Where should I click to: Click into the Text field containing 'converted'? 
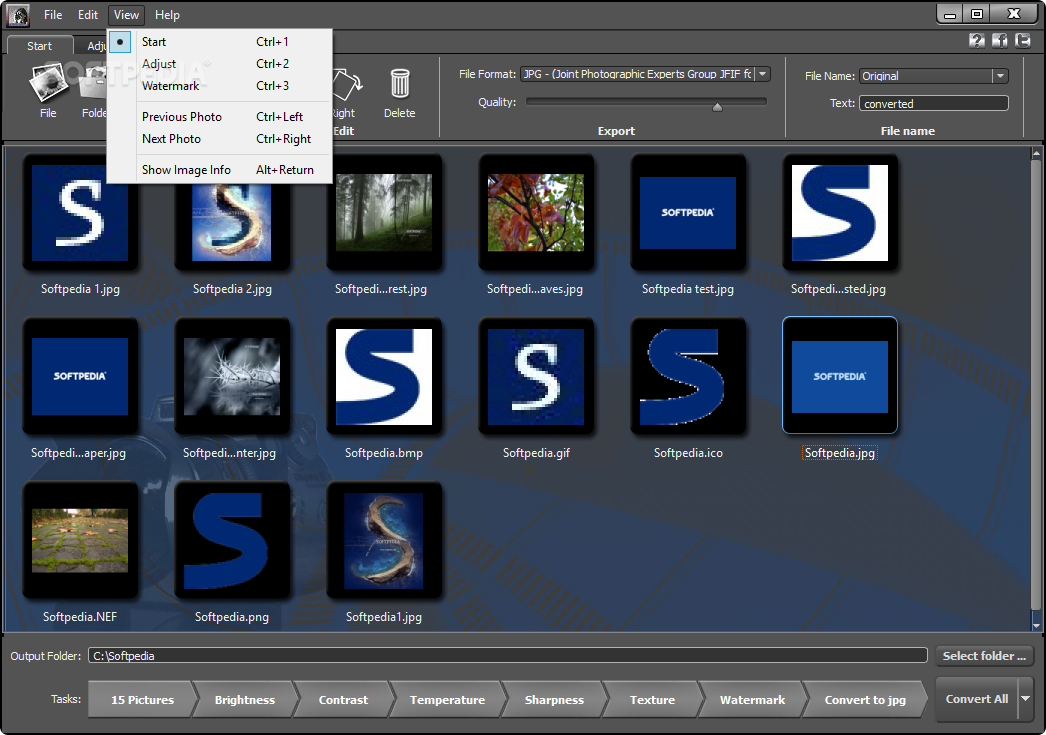click(x=933, y=103)
